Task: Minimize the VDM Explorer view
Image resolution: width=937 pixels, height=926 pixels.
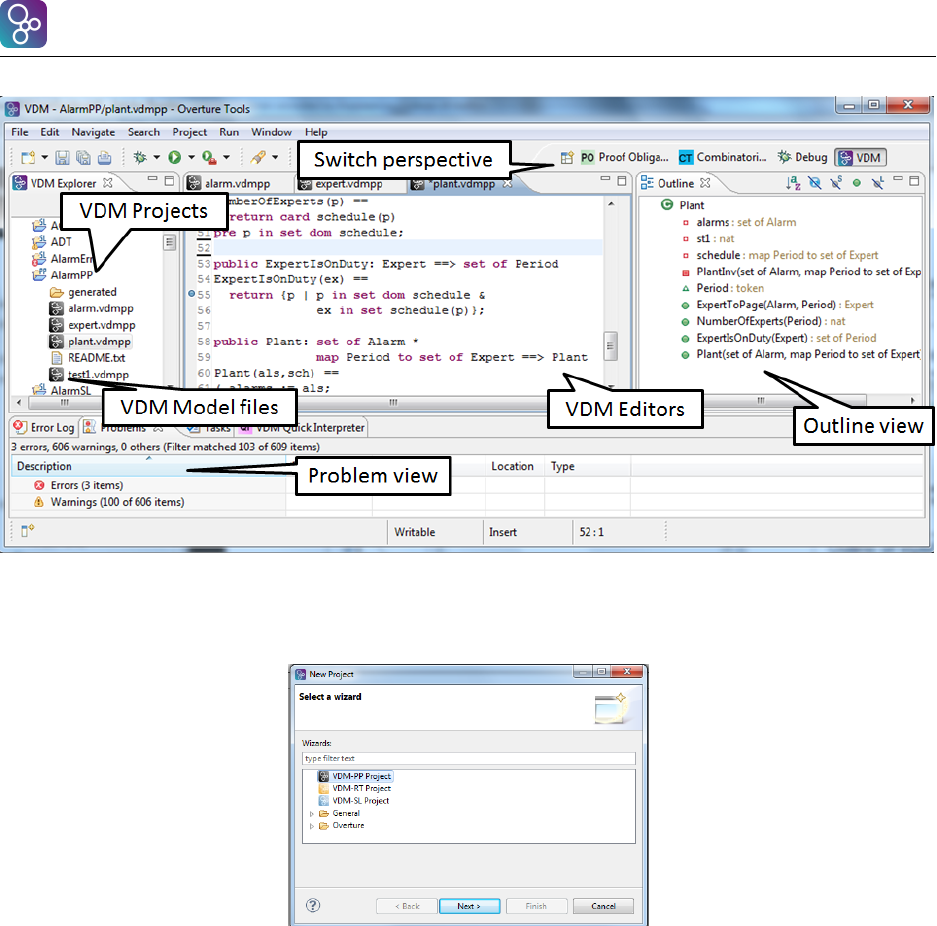Action: (x=152, y=179)
